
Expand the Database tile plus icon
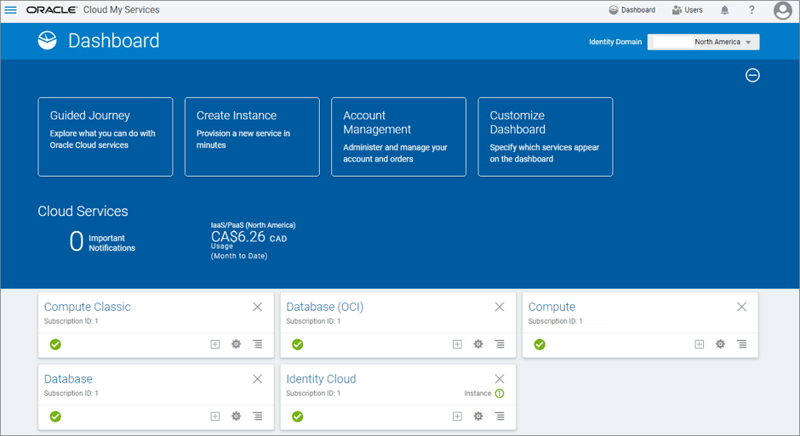(x=215, y=416)
